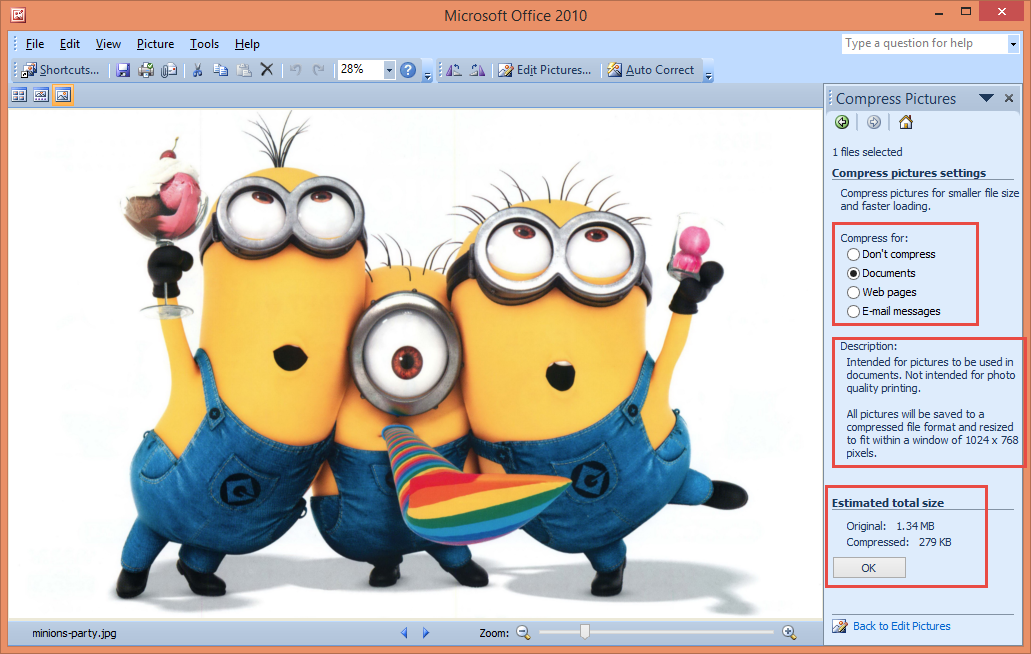Click the Delete X icon in the toolbar

pos(267,70)
